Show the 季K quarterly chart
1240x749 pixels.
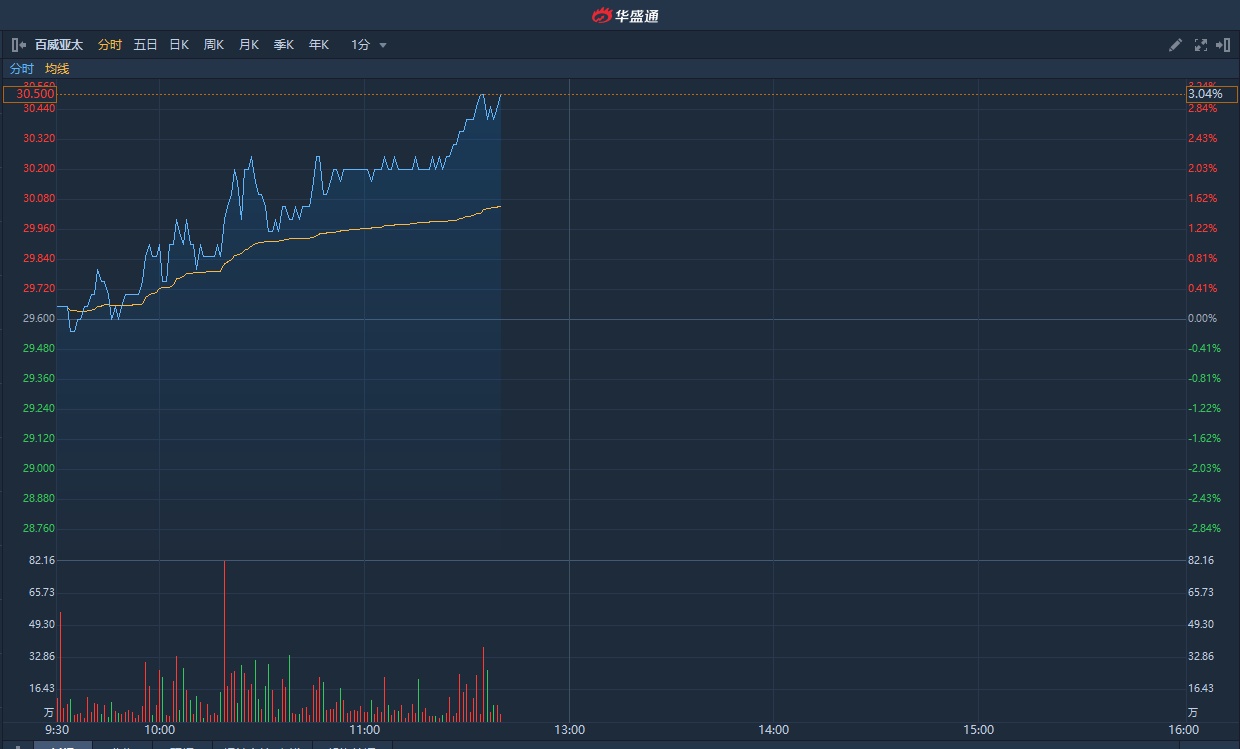[284, 45]
